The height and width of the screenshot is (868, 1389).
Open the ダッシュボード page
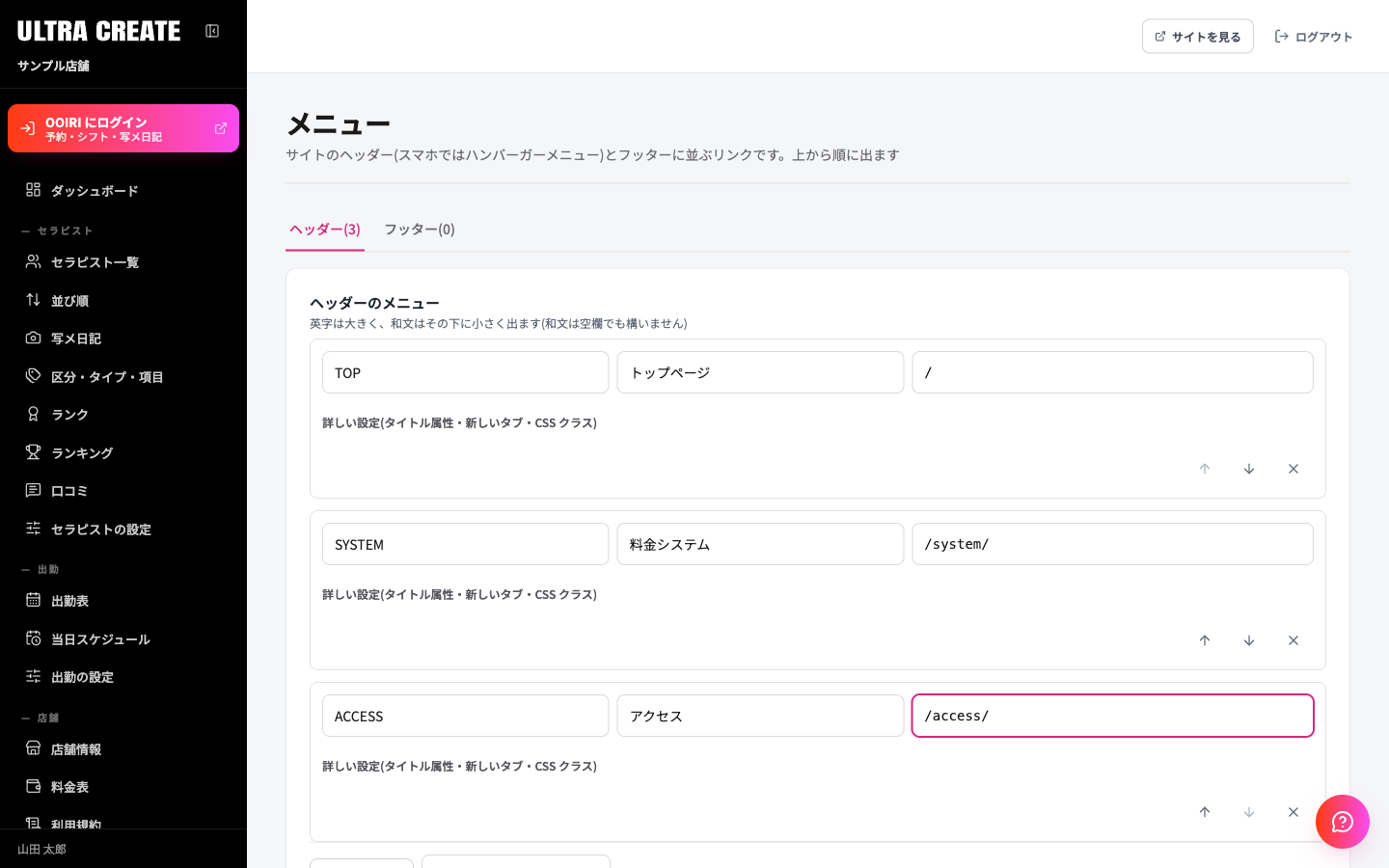coord(123,191)
